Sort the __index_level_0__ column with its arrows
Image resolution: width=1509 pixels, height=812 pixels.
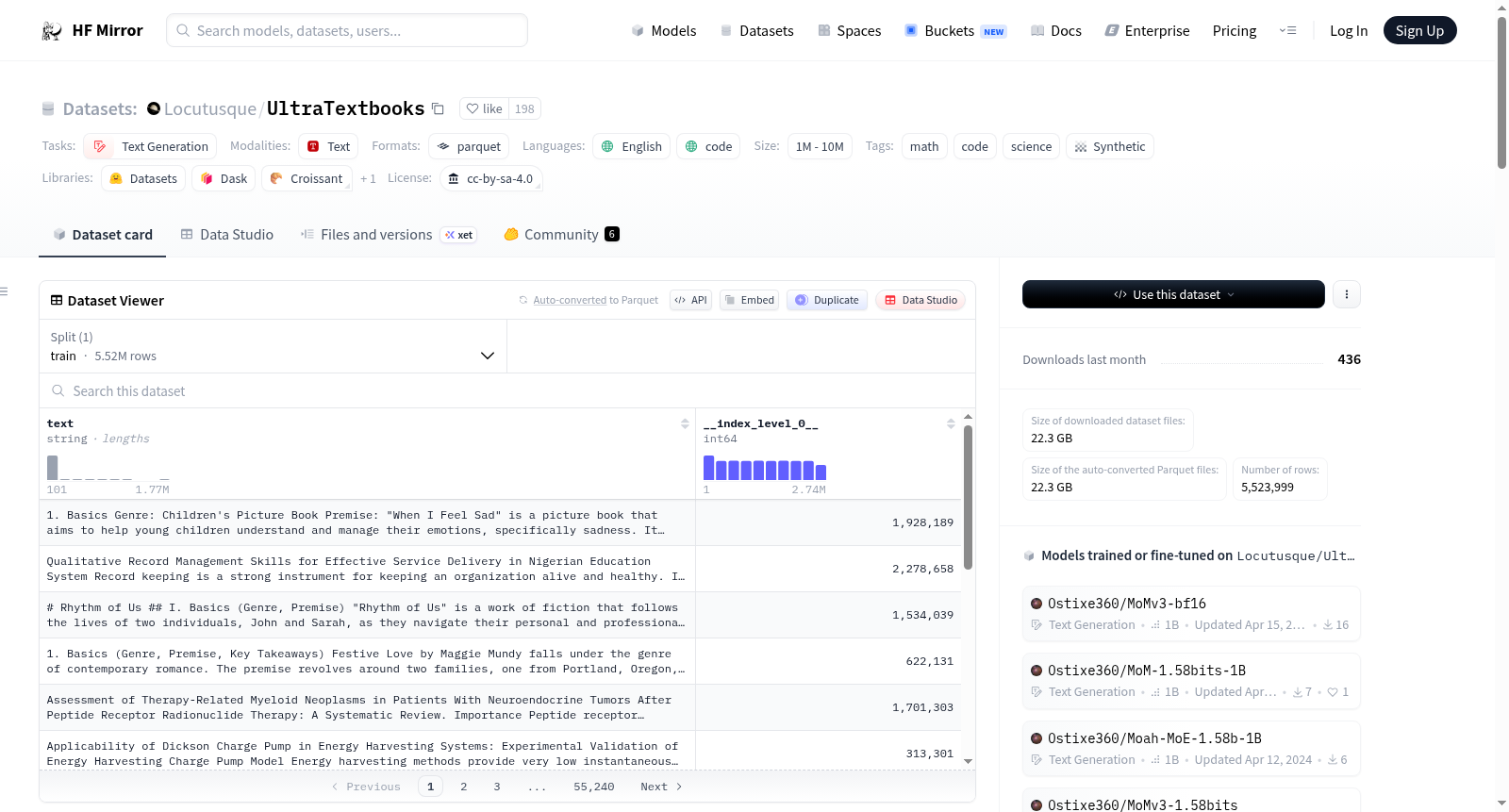click(951, 423)
